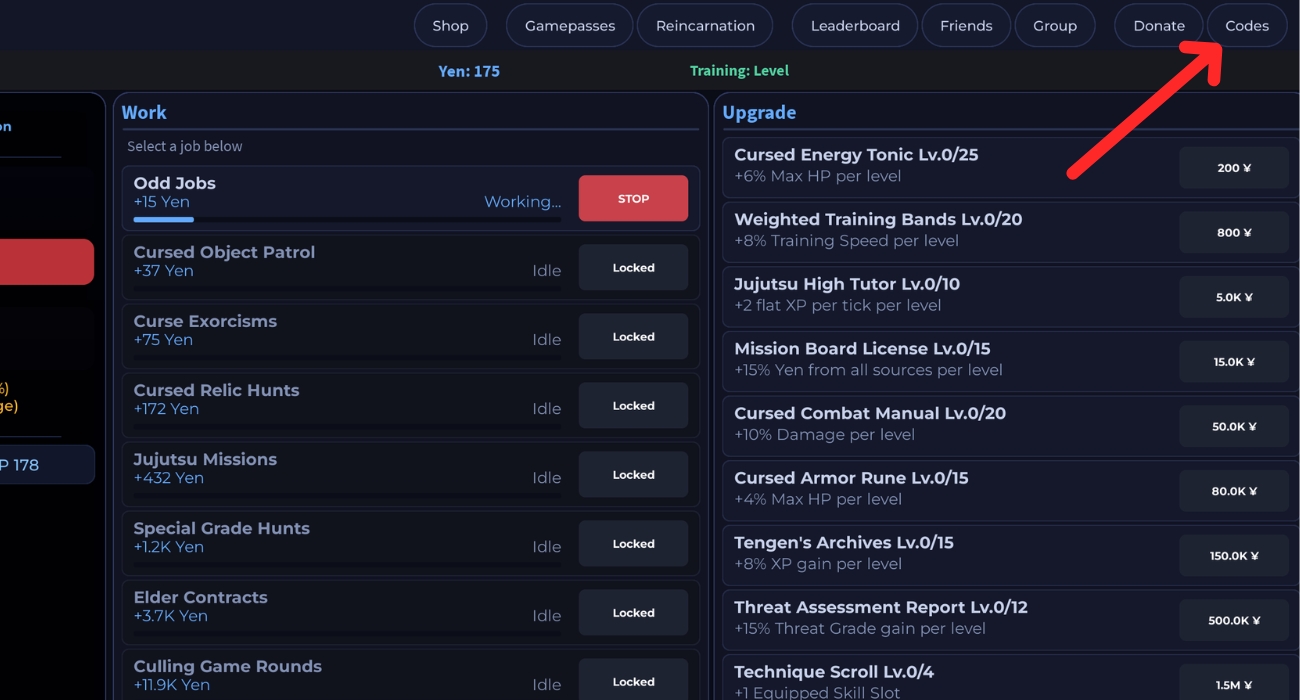Click the Donate button
The image size is (1300, 700).
[1159, 26]
